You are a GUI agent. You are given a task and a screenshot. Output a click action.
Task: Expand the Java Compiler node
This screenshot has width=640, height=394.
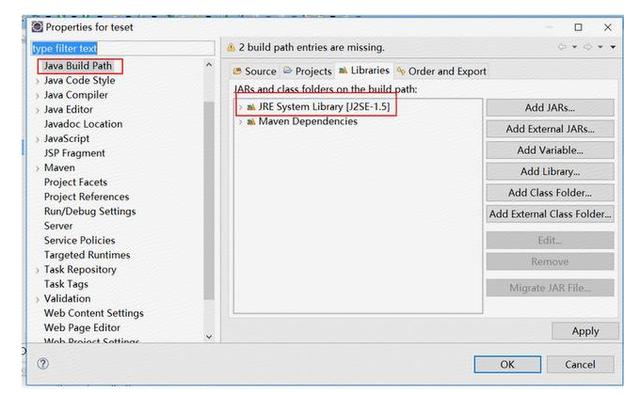point(38,96)
